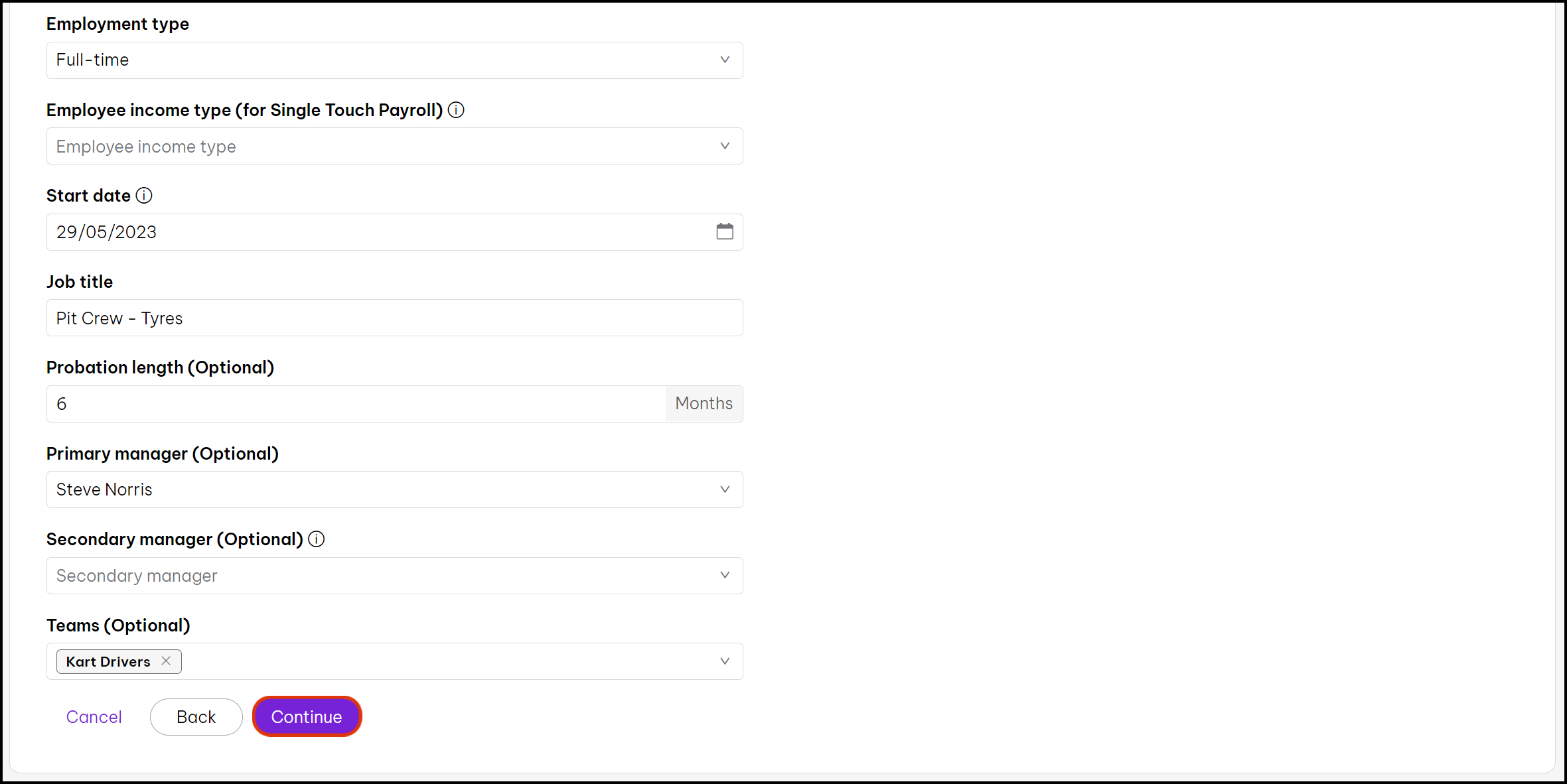The height and width of the screenshot is (784, 1567).
Task: Click info icon beside Employee income type label
Action: coord(456,110)
